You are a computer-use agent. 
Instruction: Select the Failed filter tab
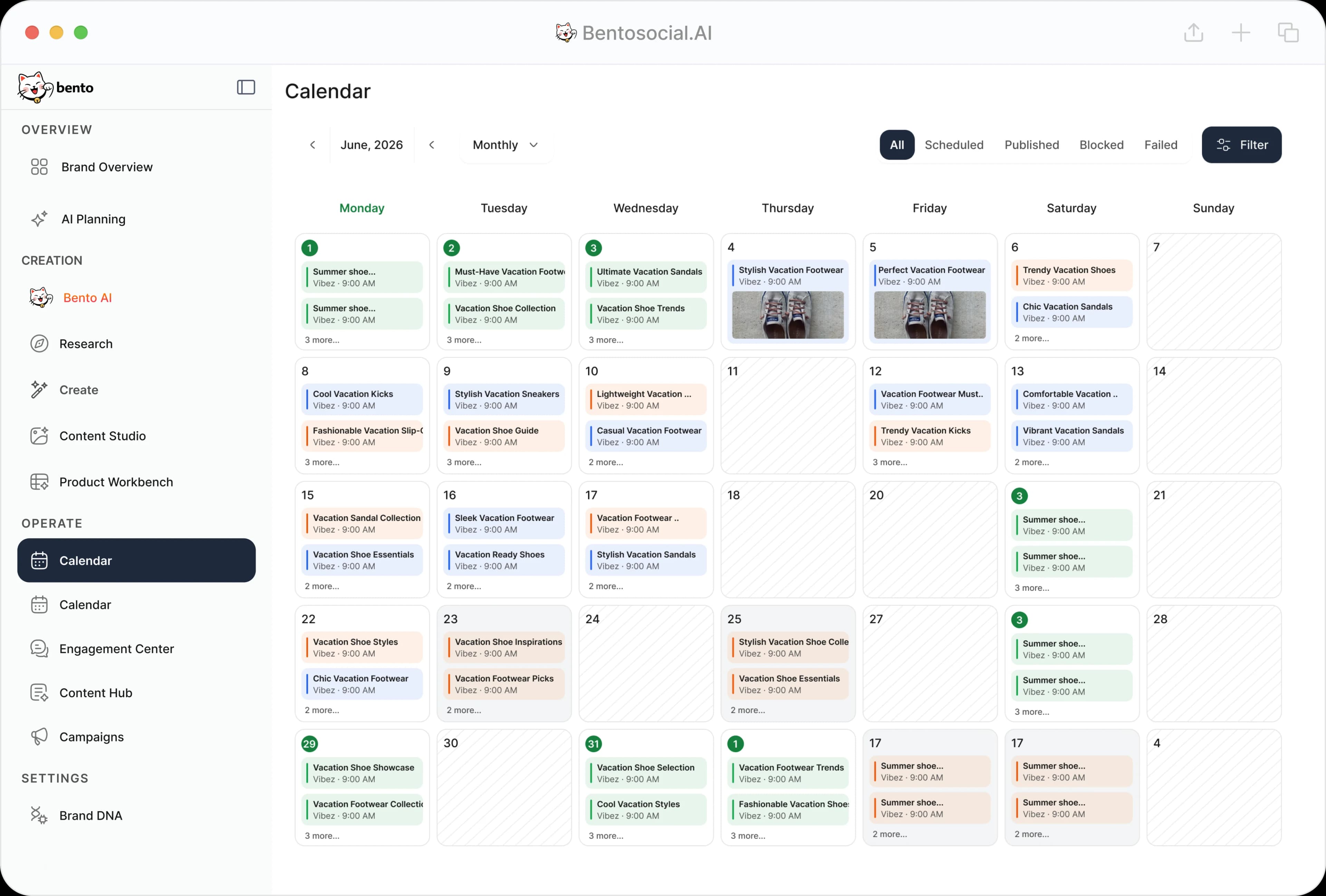[1161, 145]
